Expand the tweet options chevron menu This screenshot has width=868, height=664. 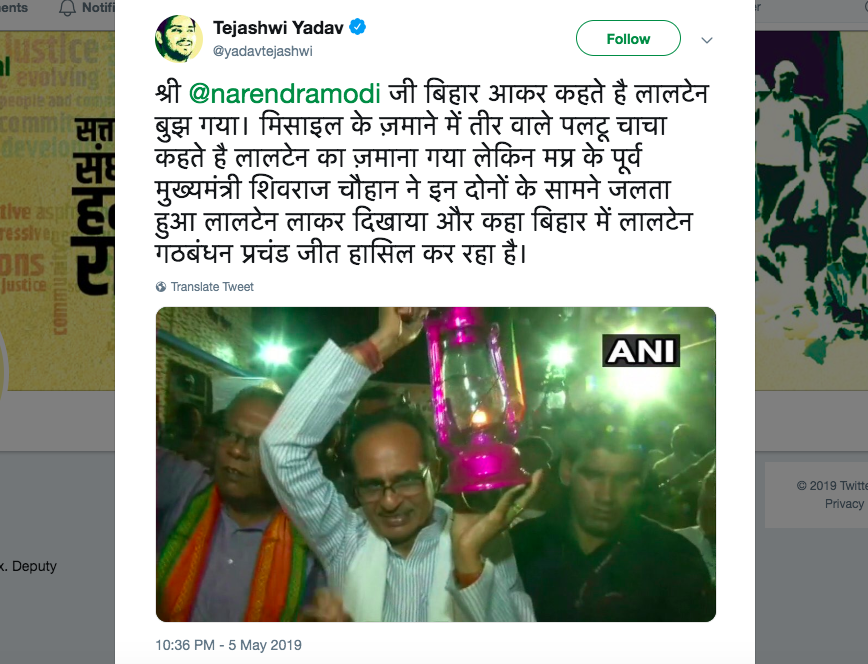(x=707, y=40)
